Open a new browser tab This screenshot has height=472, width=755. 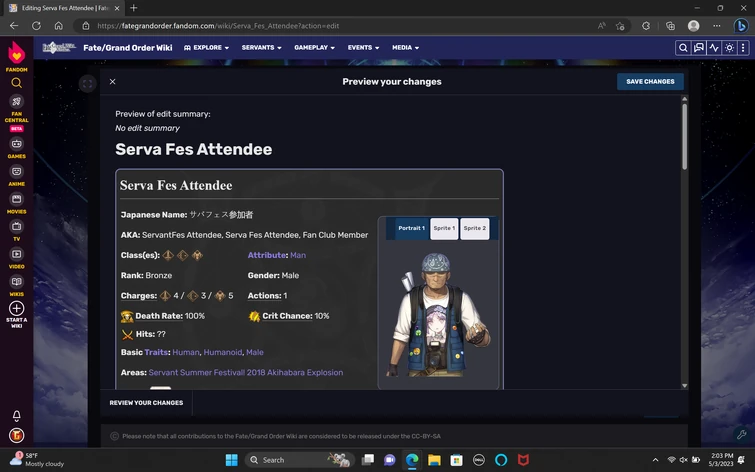[134, 8]
